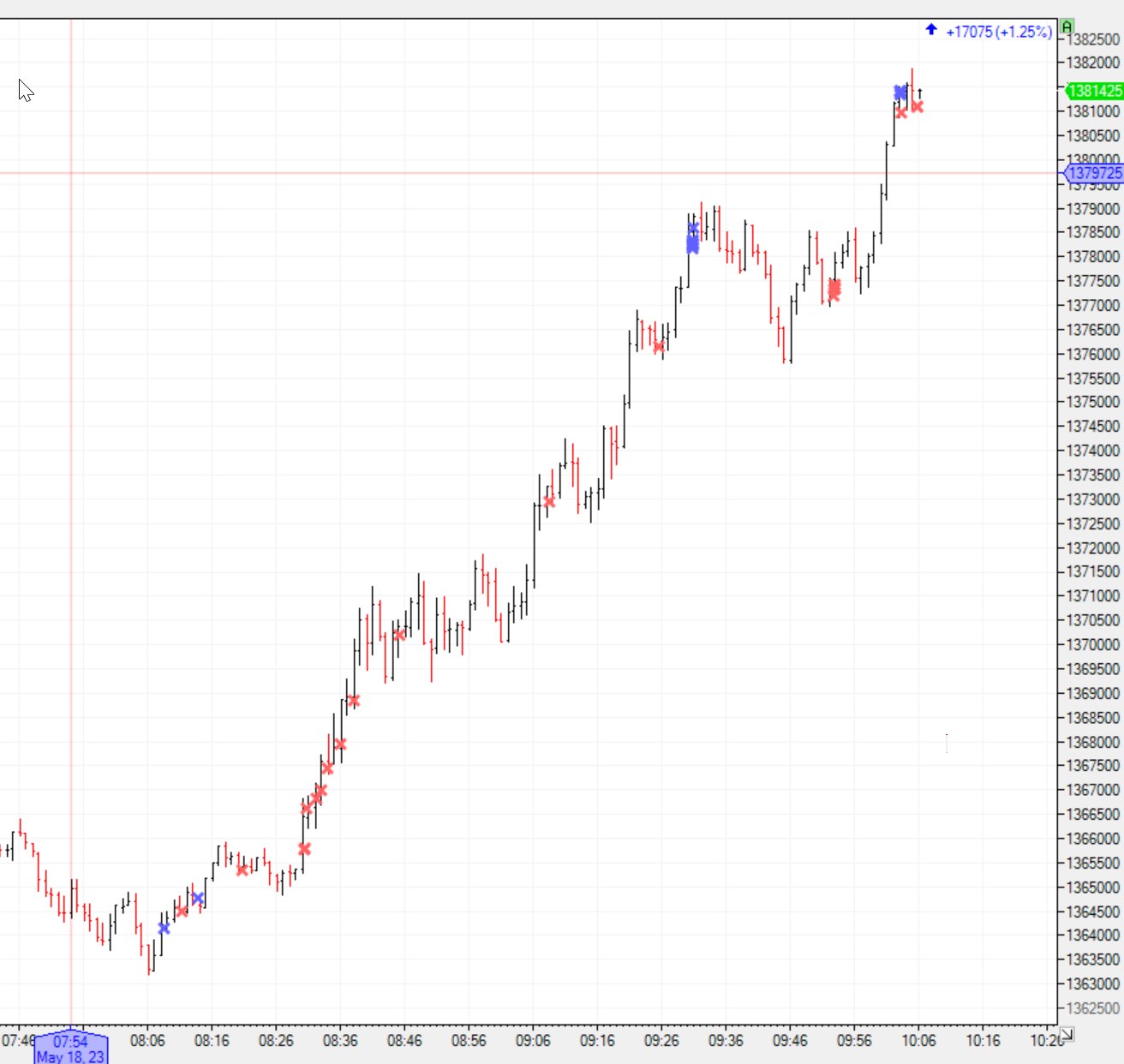Click the diagonal arrow icon at chart corner
The width and height of the screenshot is (1124, 1064).
1067,1034
